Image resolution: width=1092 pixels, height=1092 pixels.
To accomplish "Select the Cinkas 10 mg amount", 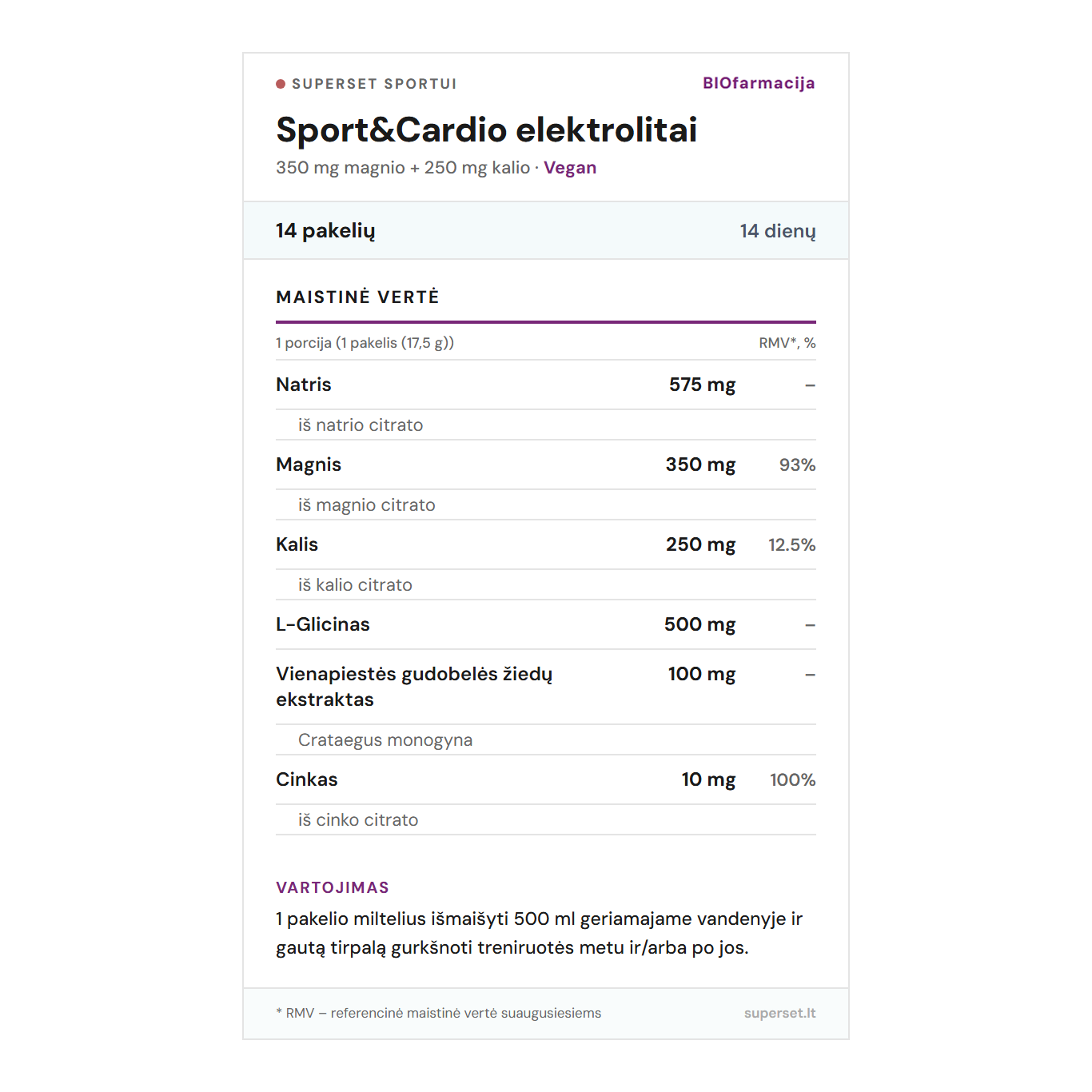I will (708, 779).
